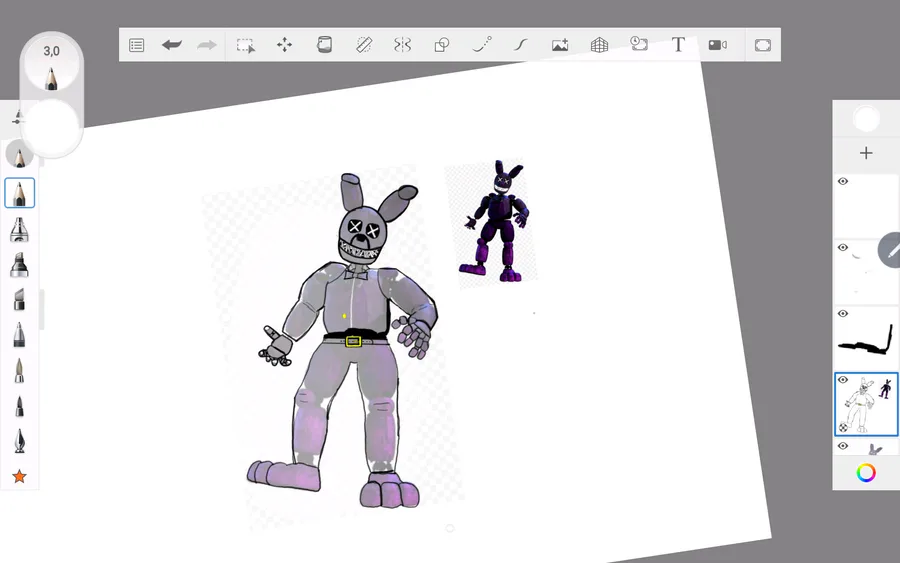Tap the round pencil edit button at right edge
Image resolution: width=900 pixels, height=563 pixels.
pyautogui.click(x=891, y=250)
